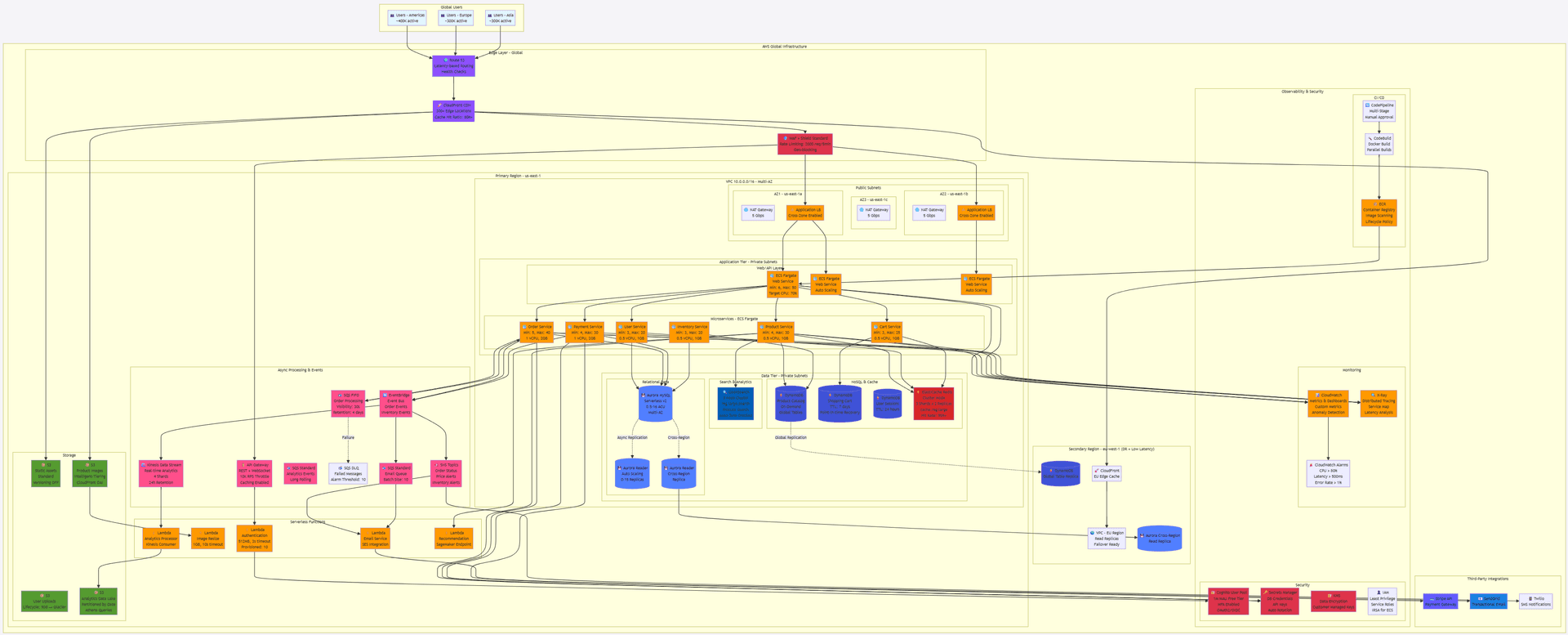
Task: Click the S3 Static Assets storage node
Action: click(x=46, y=473)
